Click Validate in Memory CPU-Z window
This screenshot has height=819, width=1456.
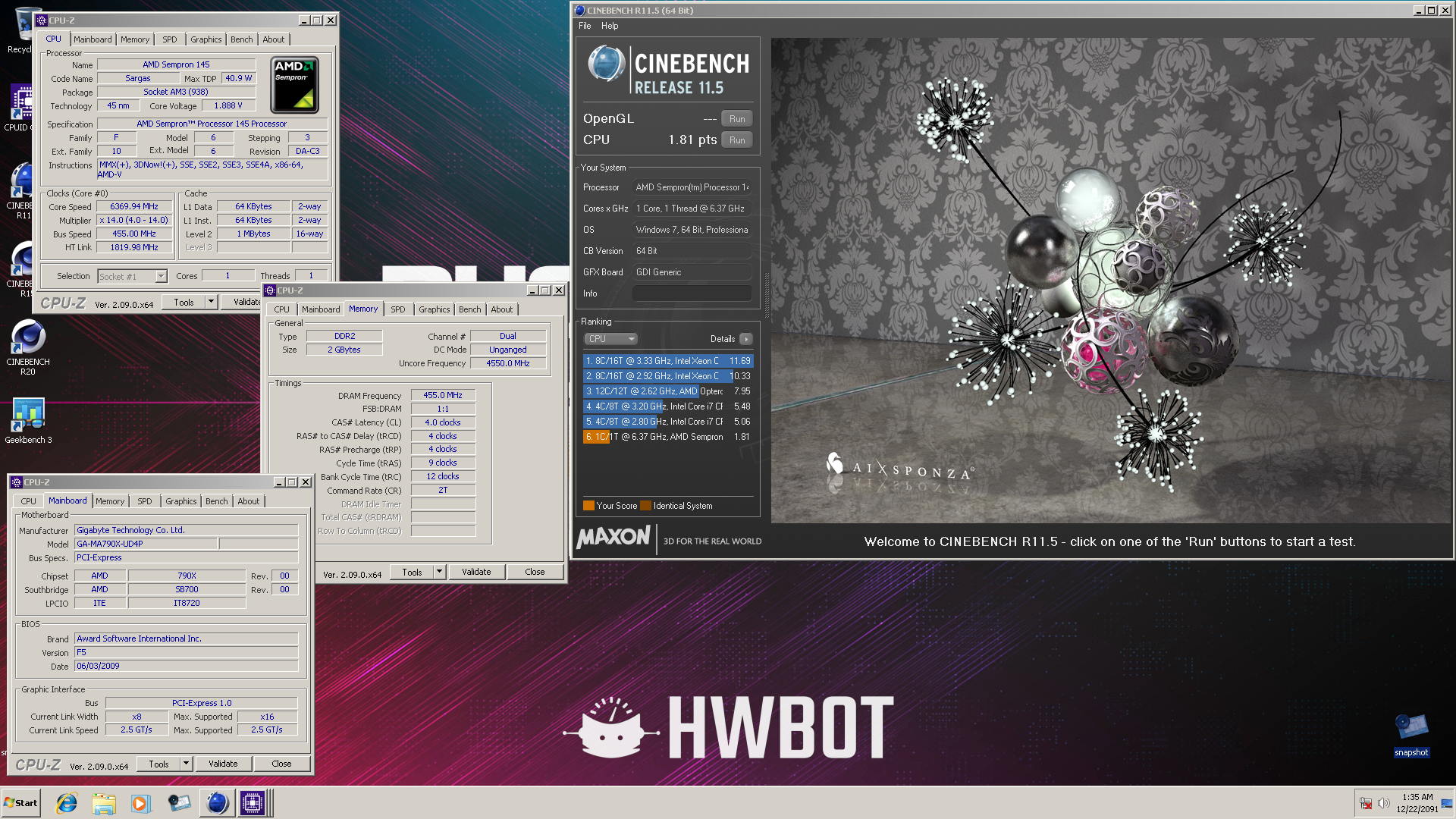point(476,572)
